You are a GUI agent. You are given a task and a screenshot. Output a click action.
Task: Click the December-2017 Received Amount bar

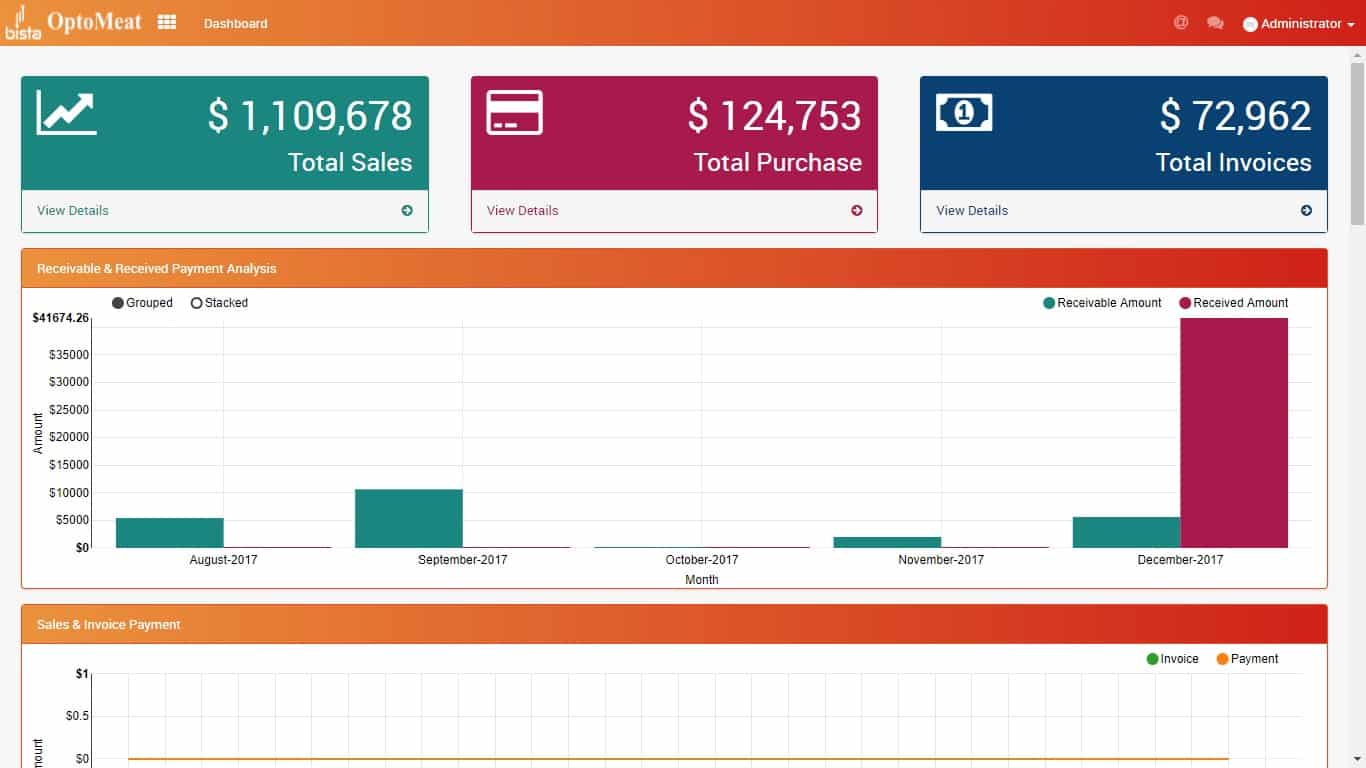(1234, 432)
